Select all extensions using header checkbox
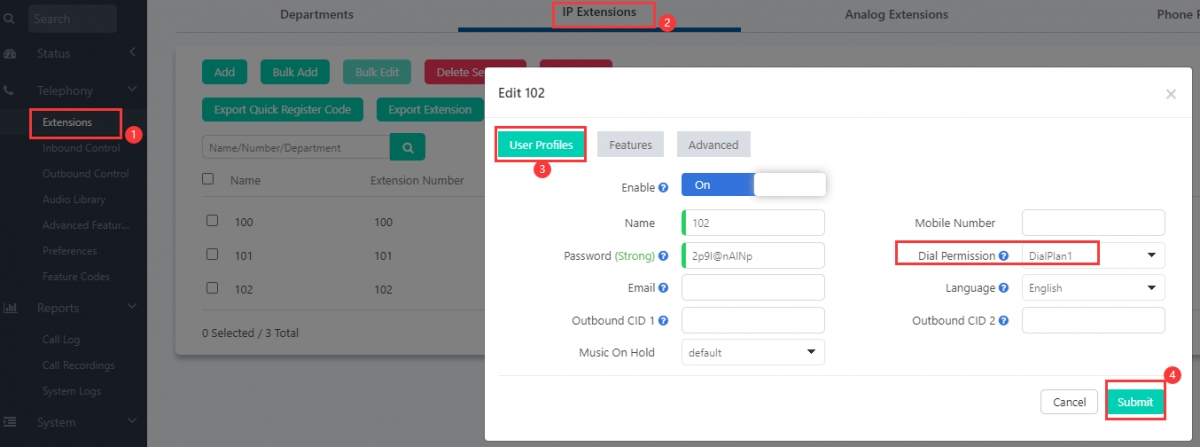Screen dimensions: 1200x447 (x=208, y=179)
